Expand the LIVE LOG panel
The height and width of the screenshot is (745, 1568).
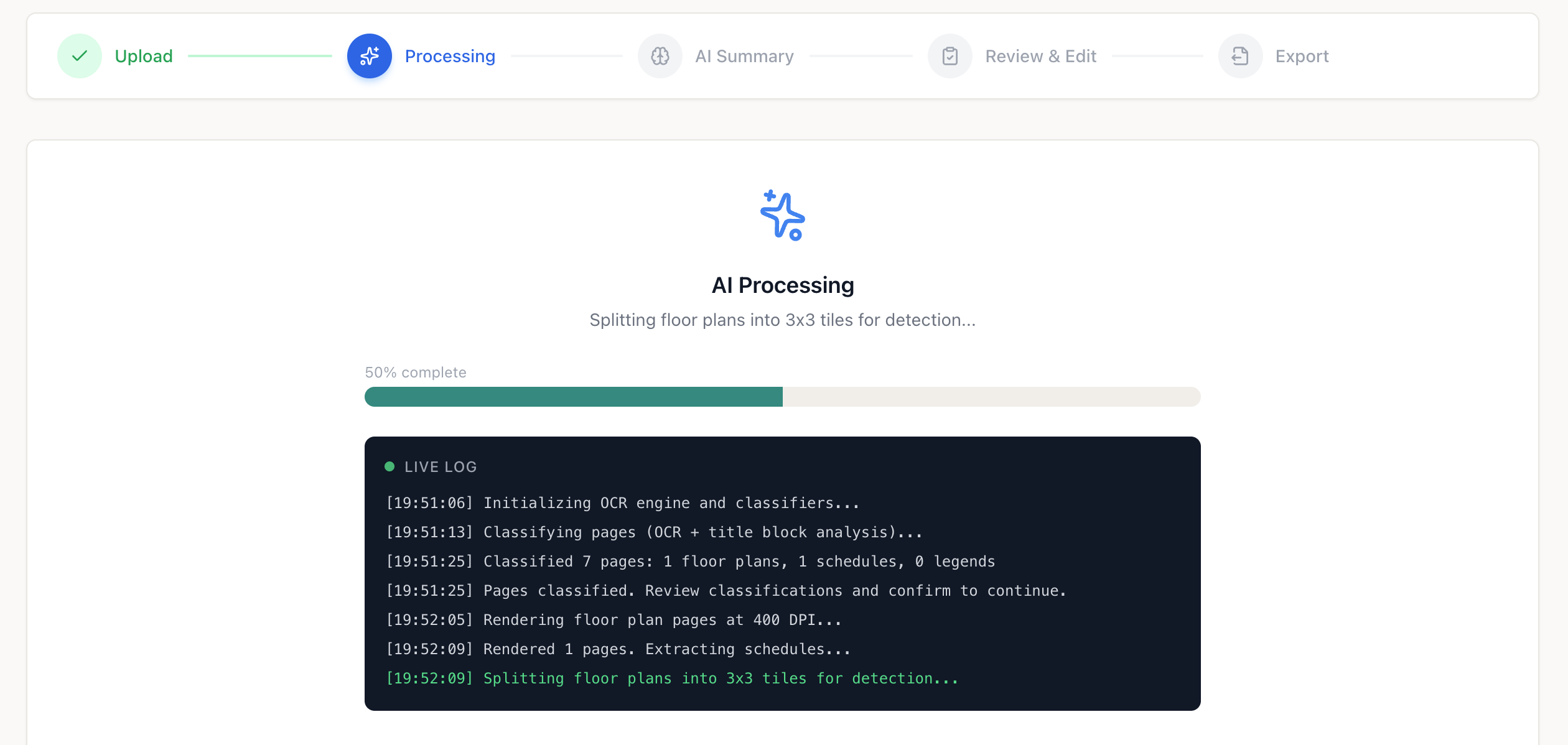441,466
